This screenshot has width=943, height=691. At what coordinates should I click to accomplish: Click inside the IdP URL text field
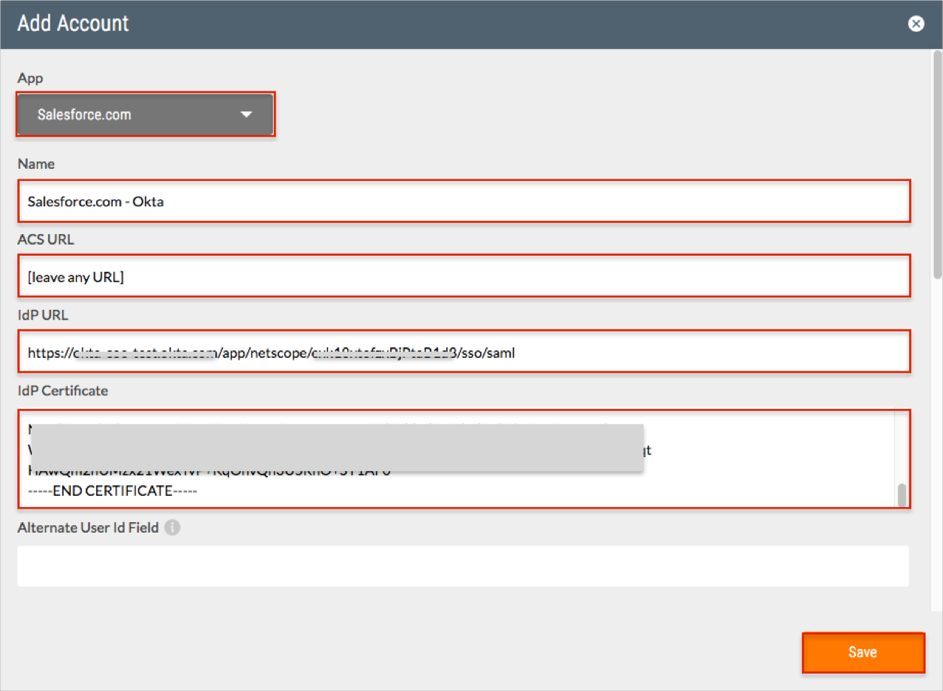pyautogui.click(x=463, y=352)
